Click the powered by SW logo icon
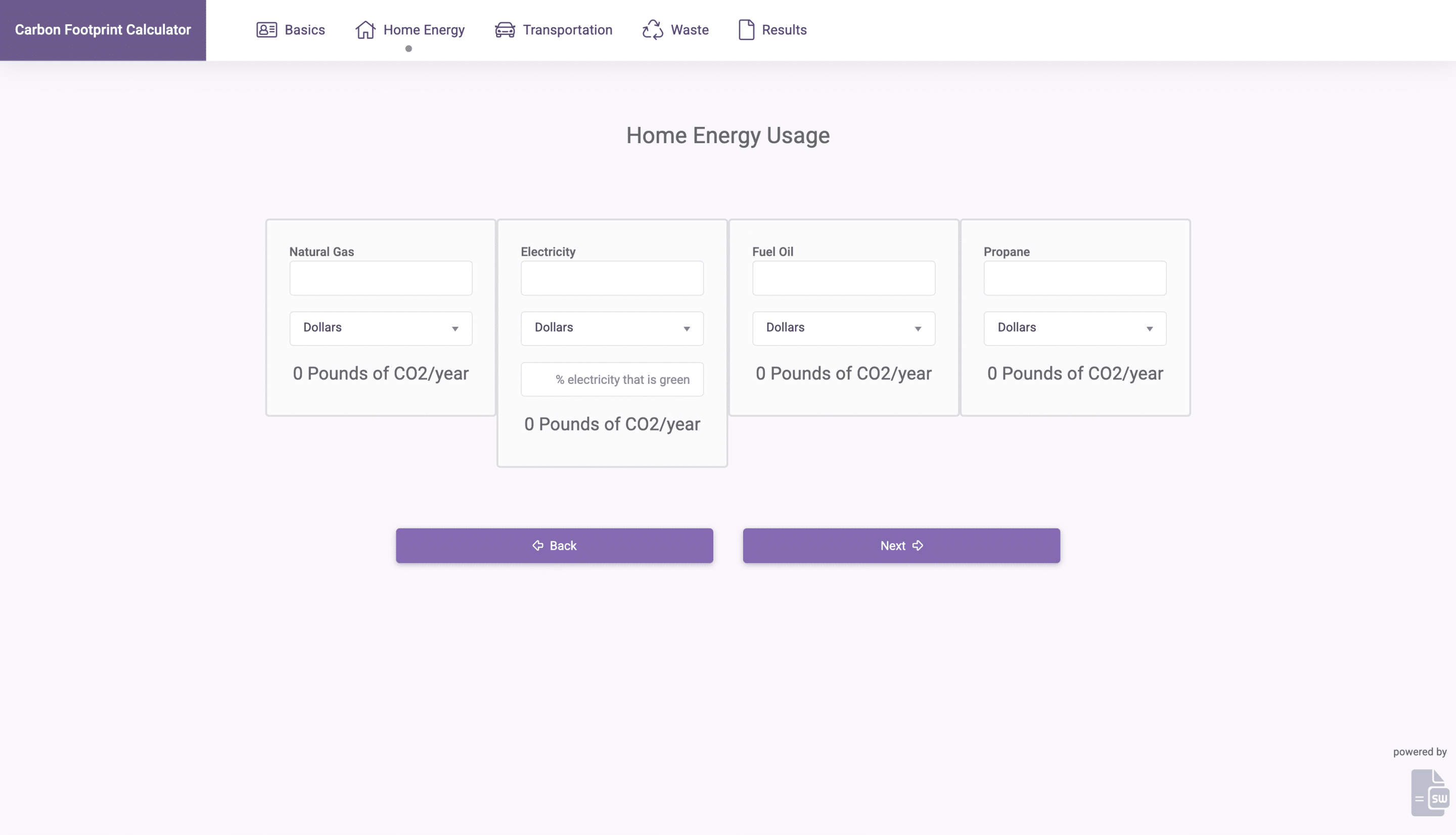The image size is (1456, 835). click(1430, 793)
